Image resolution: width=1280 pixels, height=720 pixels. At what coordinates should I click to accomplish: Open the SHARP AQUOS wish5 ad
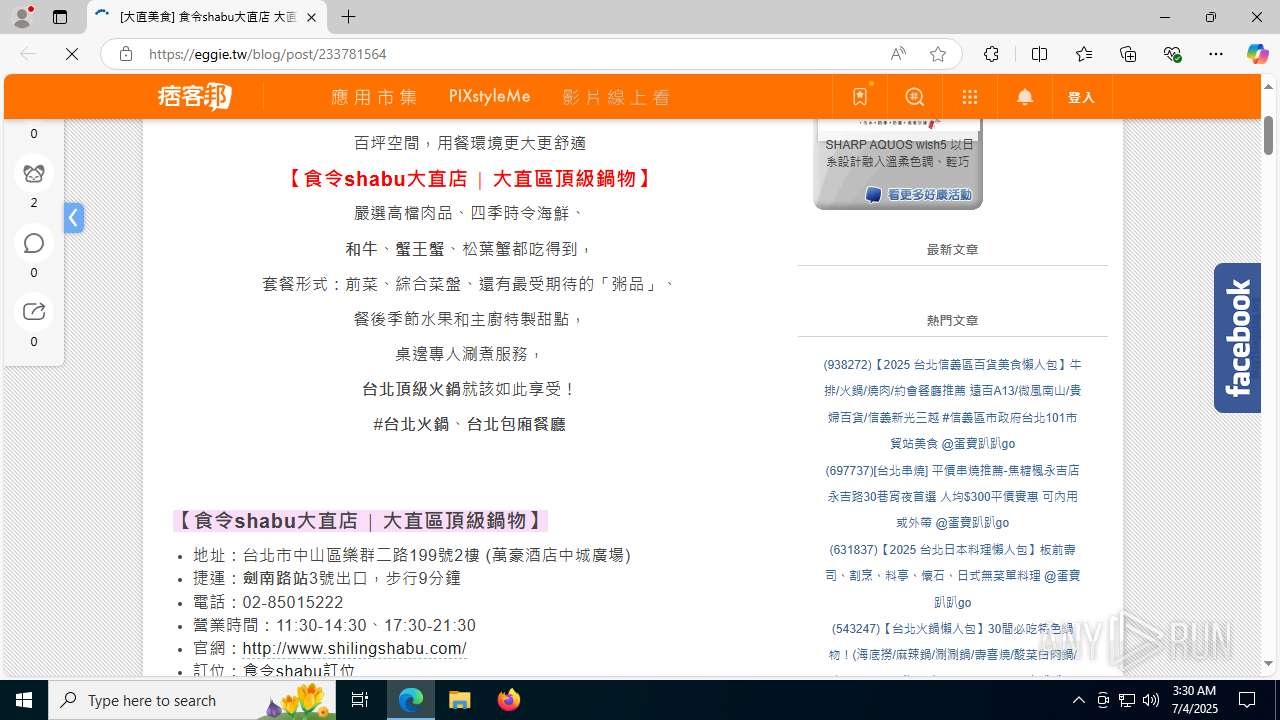click(x=898, y=153)
